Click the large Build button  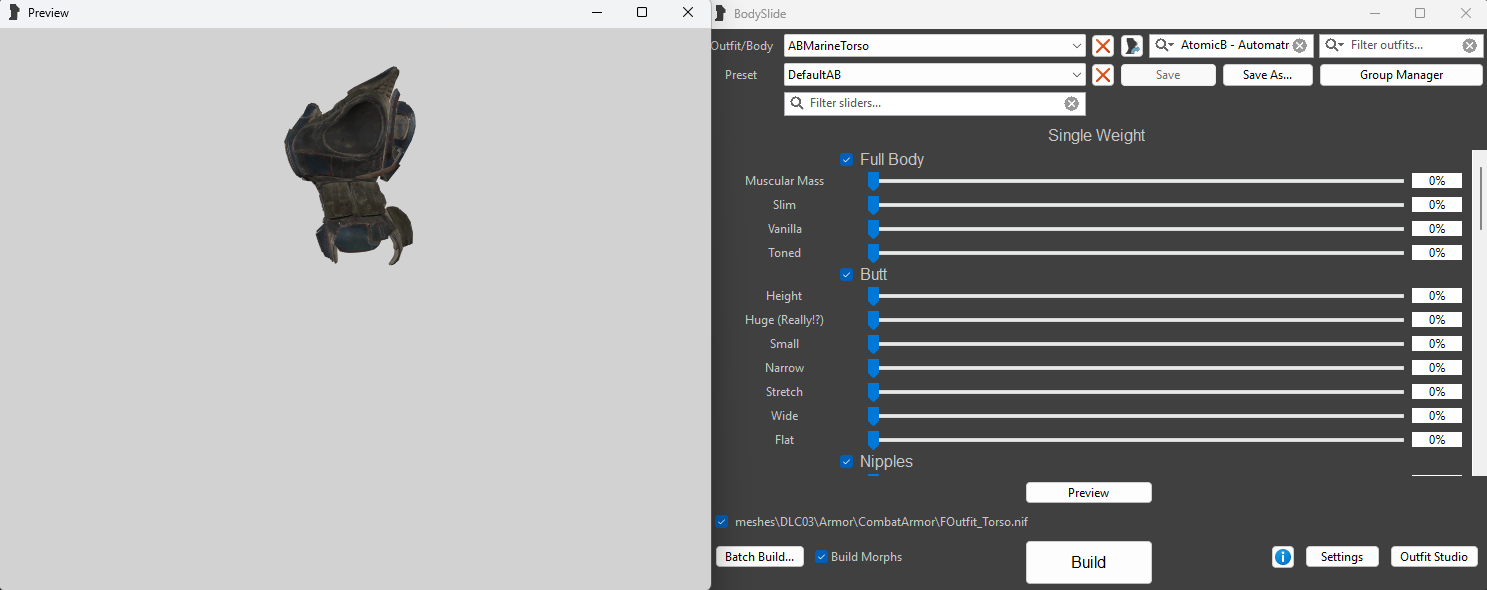point(1088,562)
